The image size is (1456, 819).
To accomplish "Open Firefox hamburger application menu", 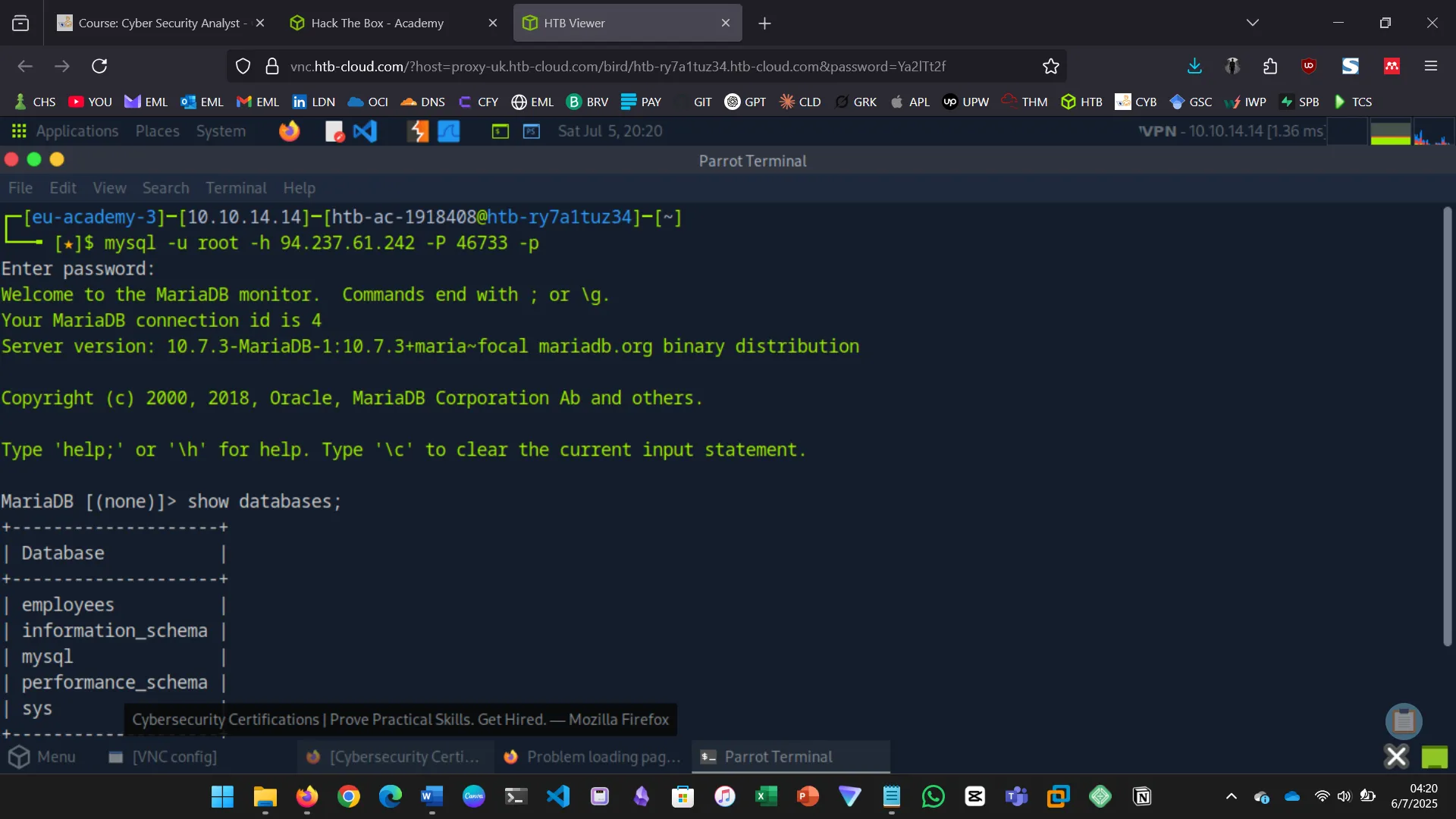I will pyautogui.click(x=1430, y=67).
